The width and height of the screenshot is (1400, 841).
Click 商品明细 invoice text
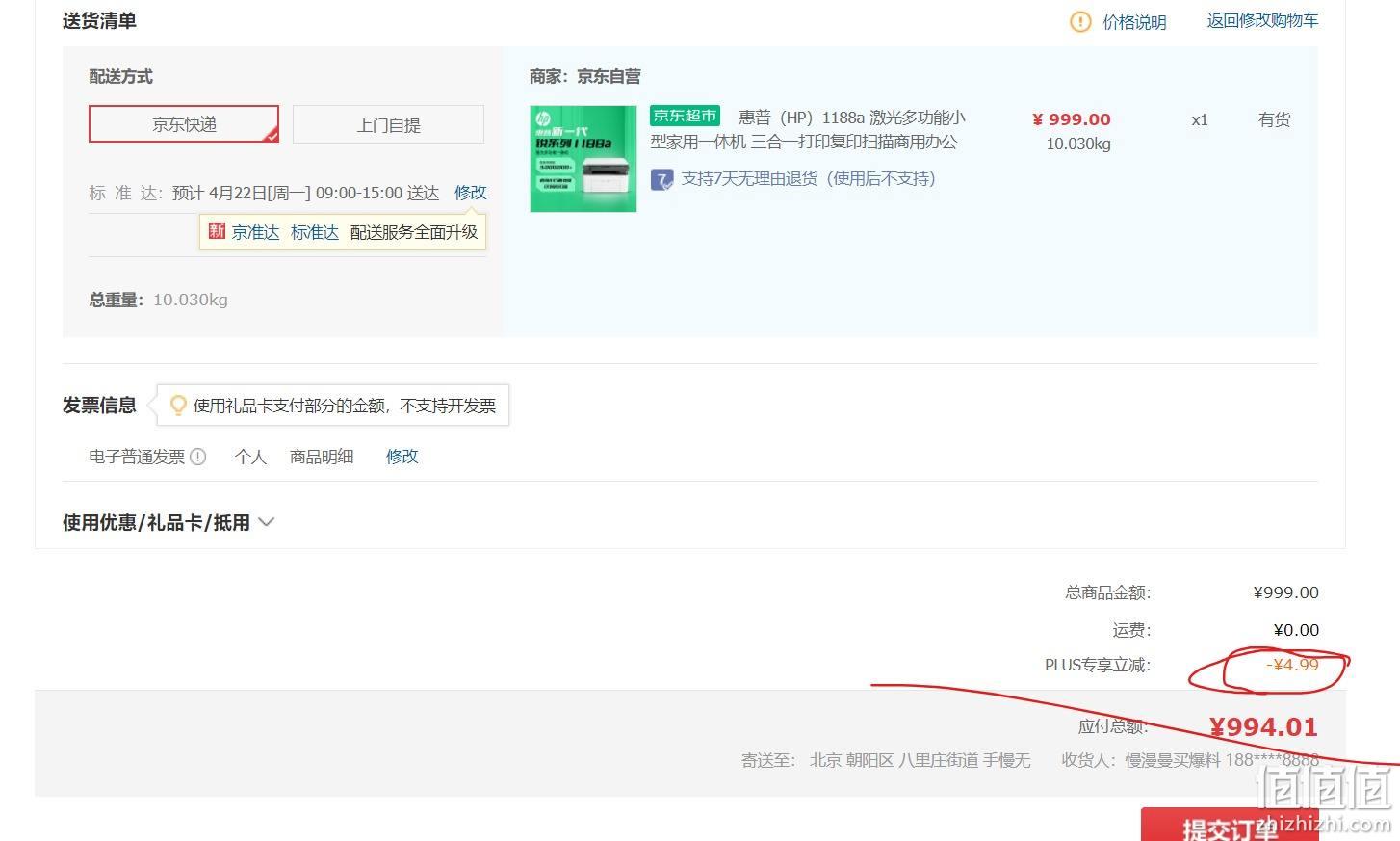point(322,457)
